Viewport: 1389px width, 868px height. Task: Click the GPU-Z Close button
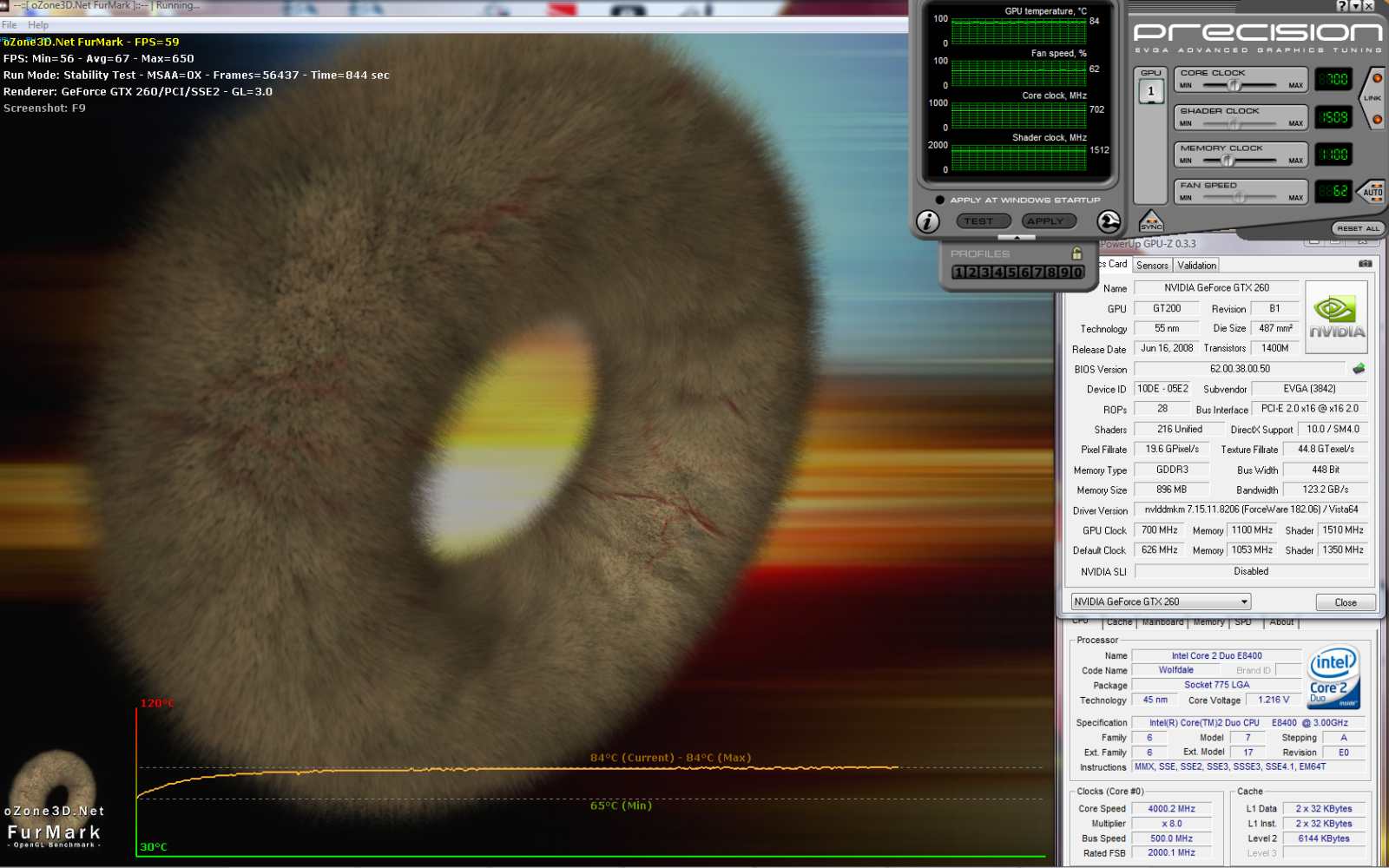click(x=1346, y=602)
